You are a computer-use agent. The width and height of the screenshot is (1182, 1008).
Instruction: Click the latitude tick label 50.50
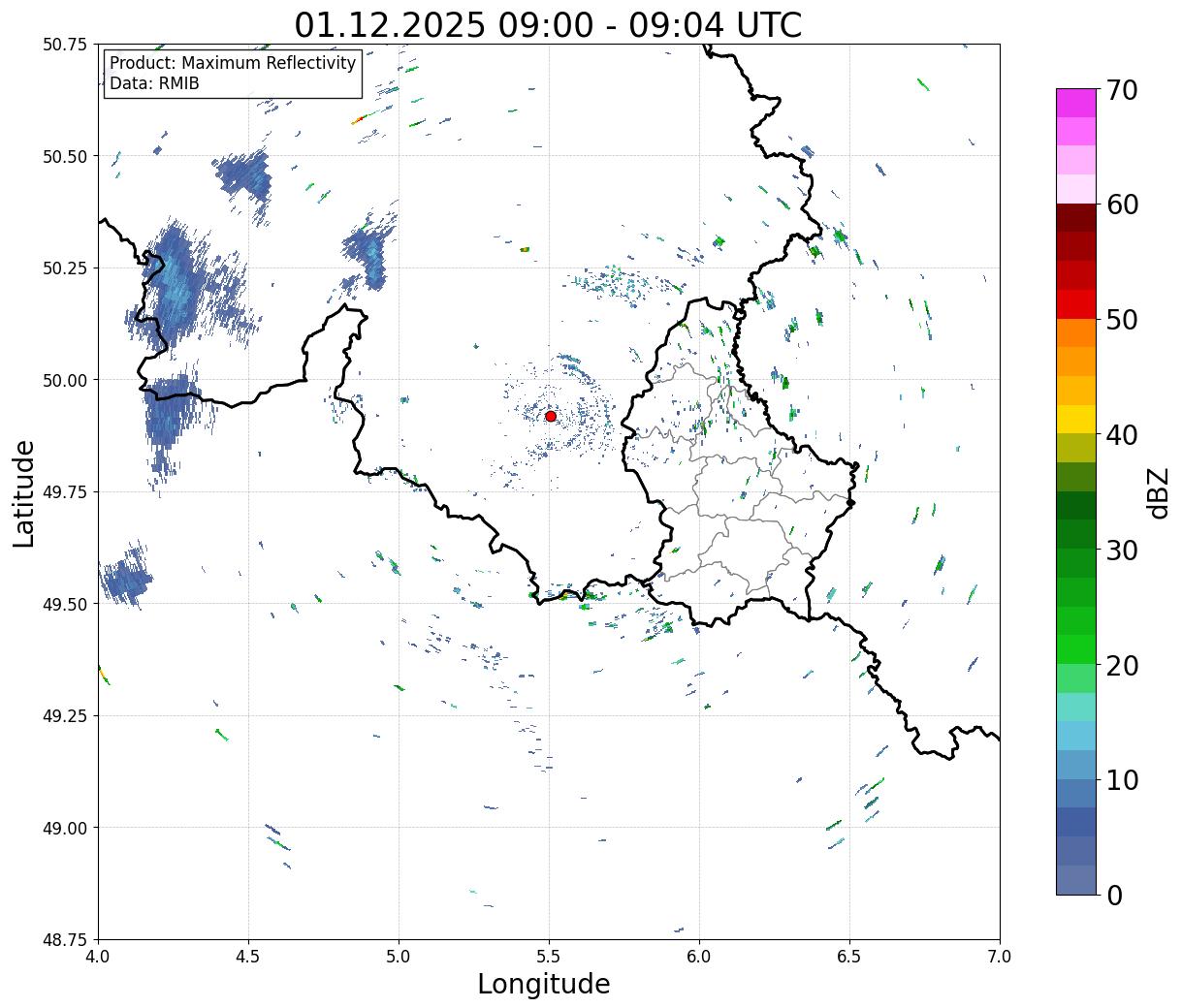coord(65,156)
